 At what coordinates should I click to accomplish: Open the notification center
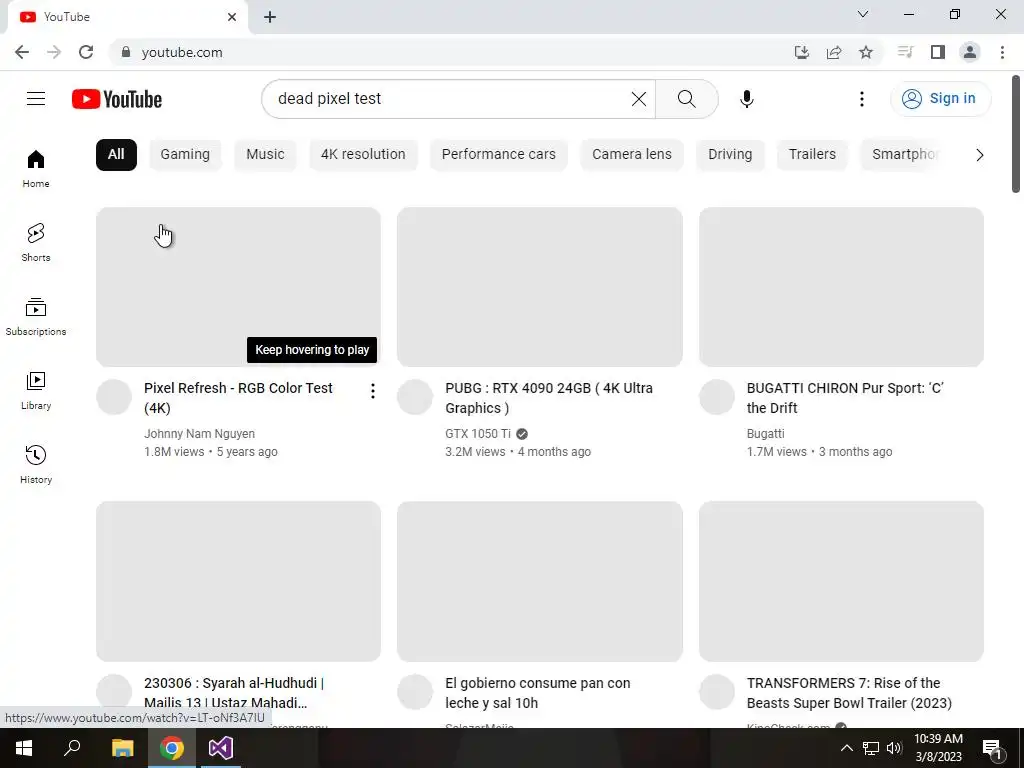[992, 748]
